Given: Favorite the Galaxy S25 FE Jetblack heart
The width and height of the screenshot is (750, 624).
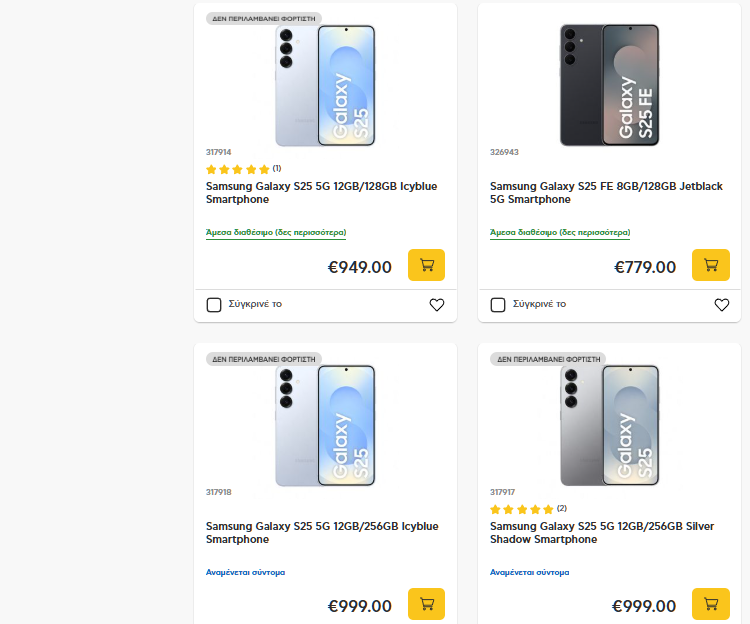Looking at the screenshot, I should coord(722,305).
